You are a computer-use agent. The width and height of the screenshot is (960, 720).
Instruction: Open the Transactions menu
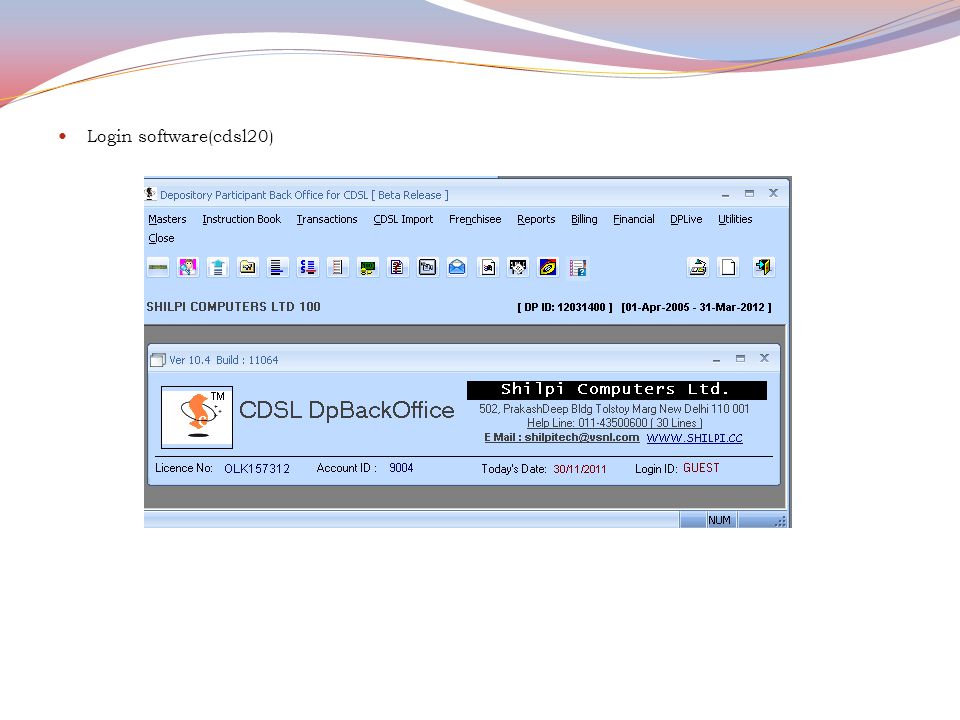pos(327,219)
